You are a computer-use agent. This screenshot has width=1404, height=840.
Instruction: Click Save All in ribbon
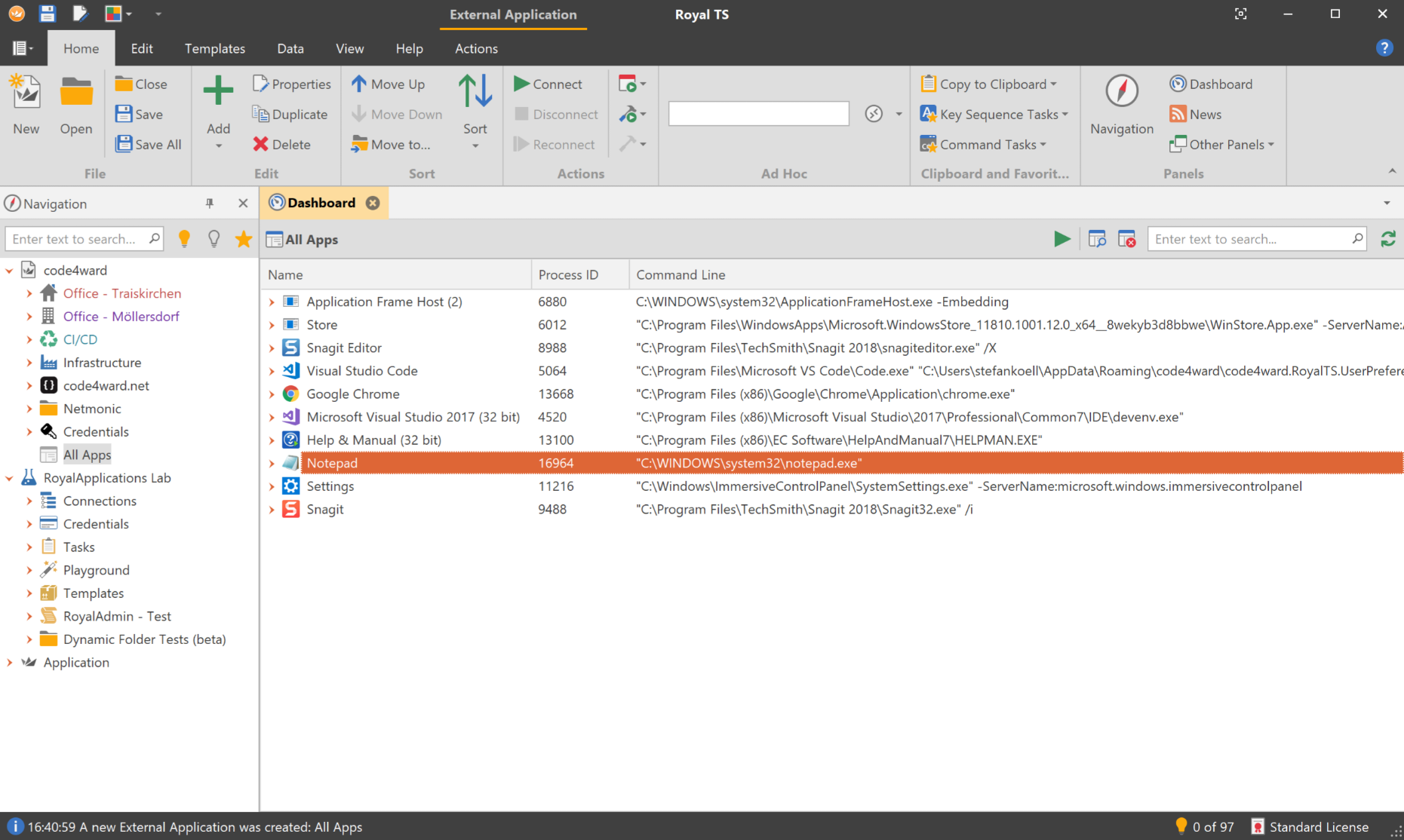click(x=148, y=144)
